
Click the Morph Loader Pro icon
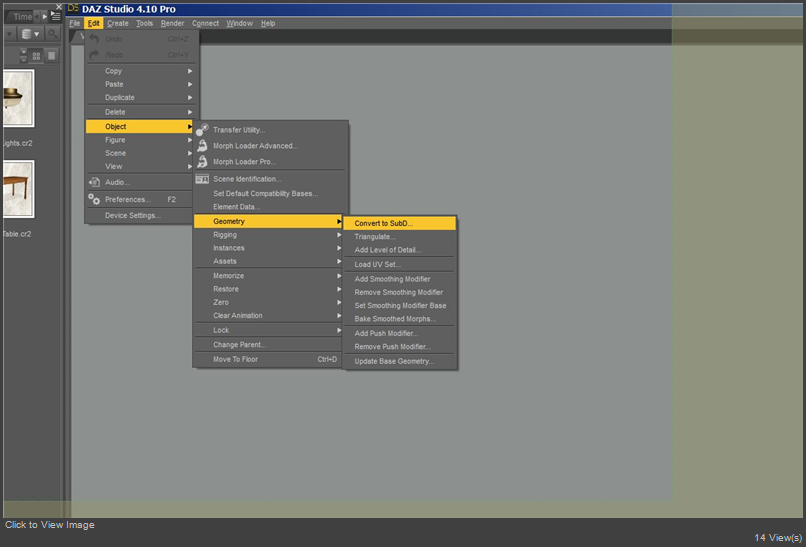tap(203, 161)
